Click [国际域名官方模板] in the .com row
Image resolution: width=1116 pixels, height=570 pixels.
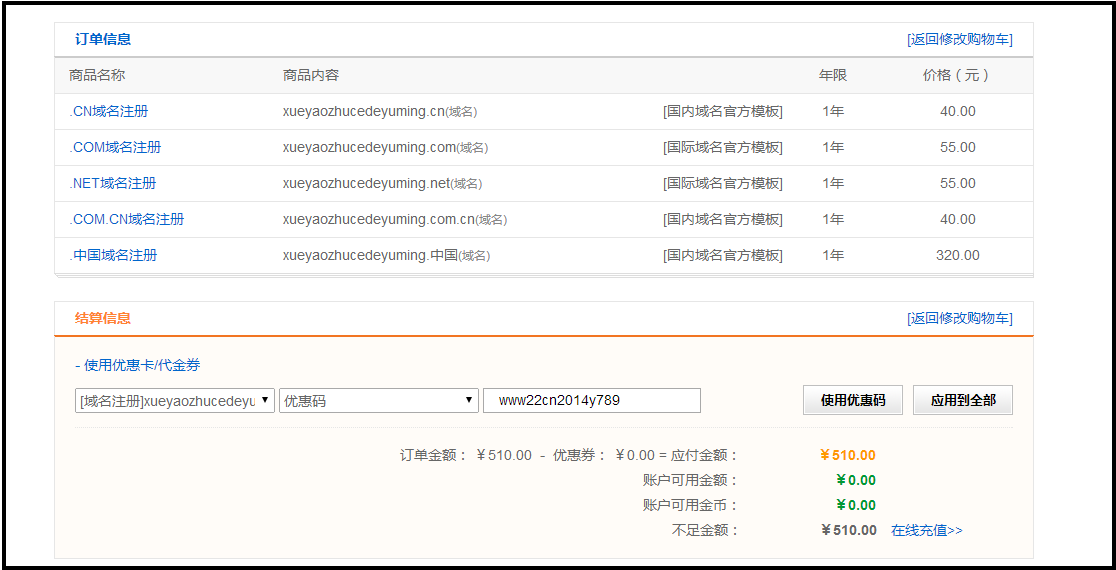(x=722, y=147)
